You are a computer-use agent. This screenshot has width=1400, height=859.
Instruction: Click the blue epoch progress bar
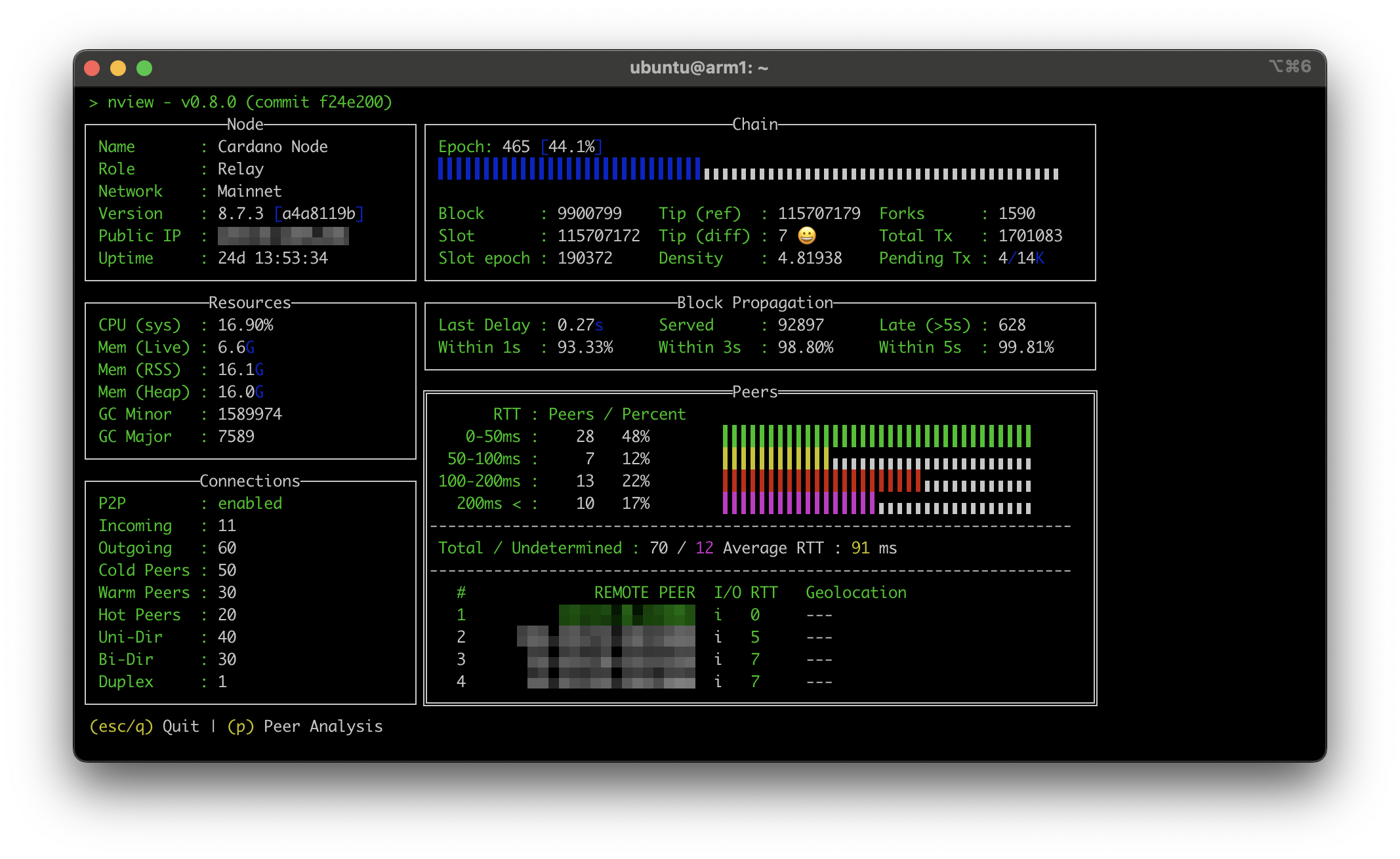568,169
